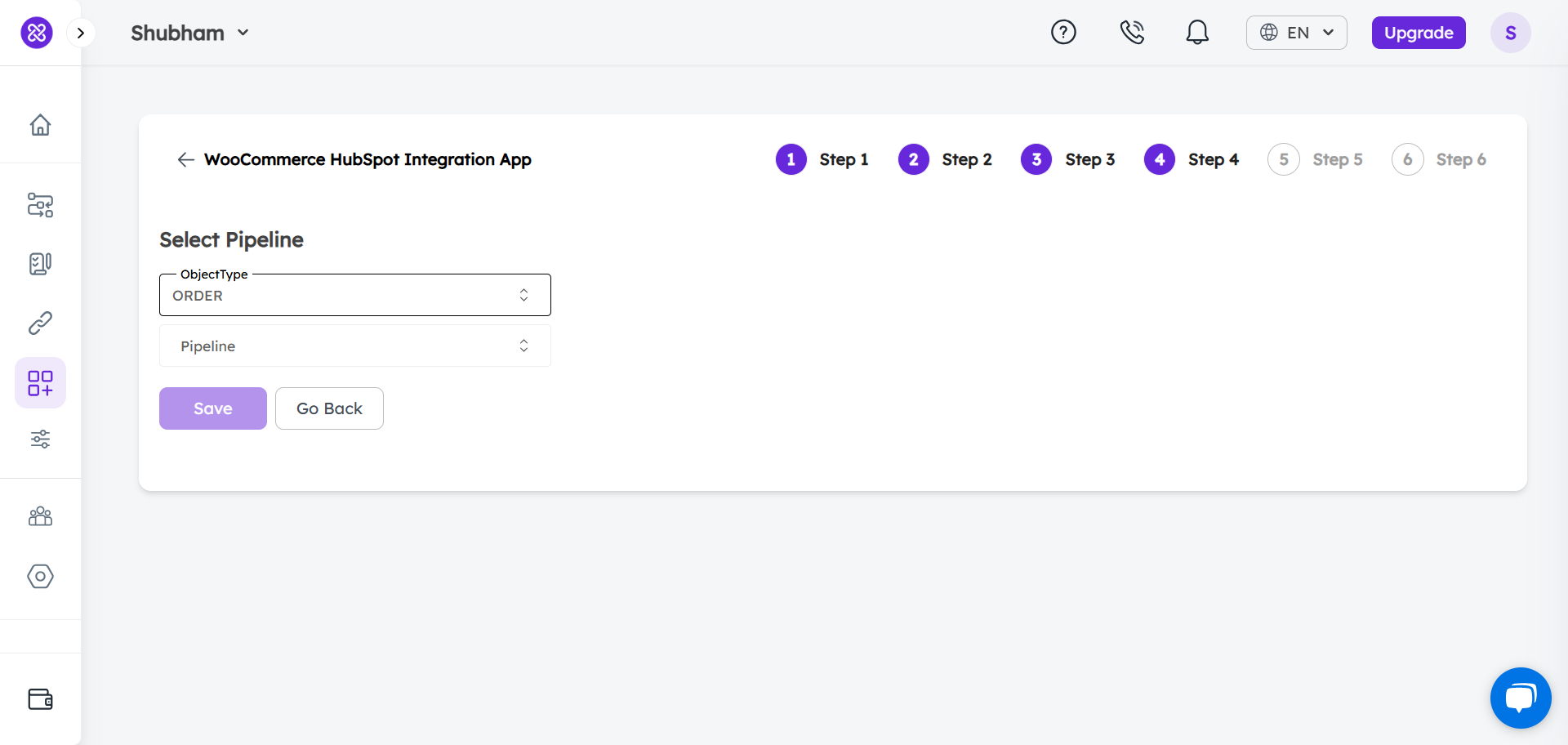The image size is (1568, 745).
Task: Open the S user profile avatar
Action: [x=1510, y=33]
